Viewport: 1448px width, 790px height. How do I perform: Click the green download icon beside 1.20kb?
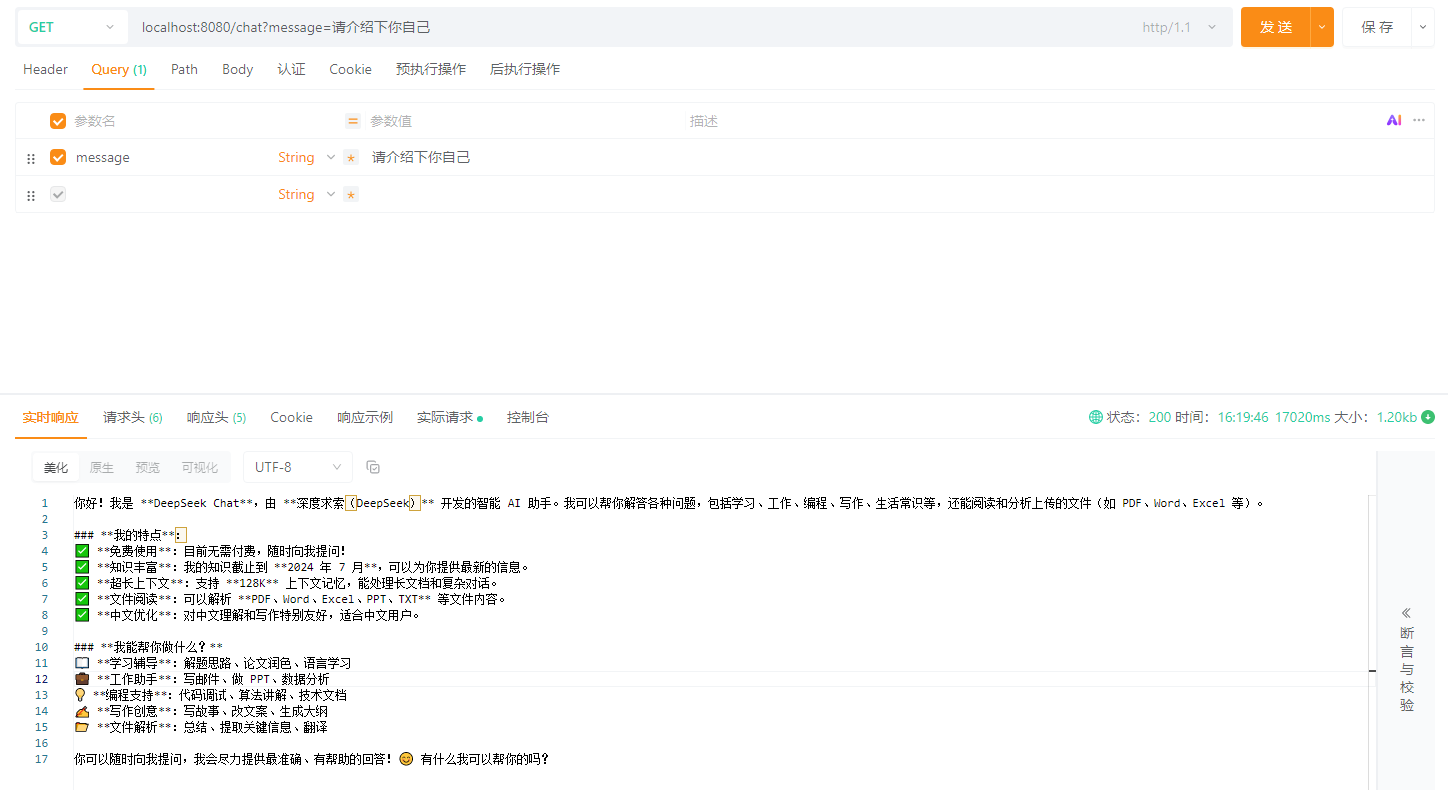point(1428,417)
